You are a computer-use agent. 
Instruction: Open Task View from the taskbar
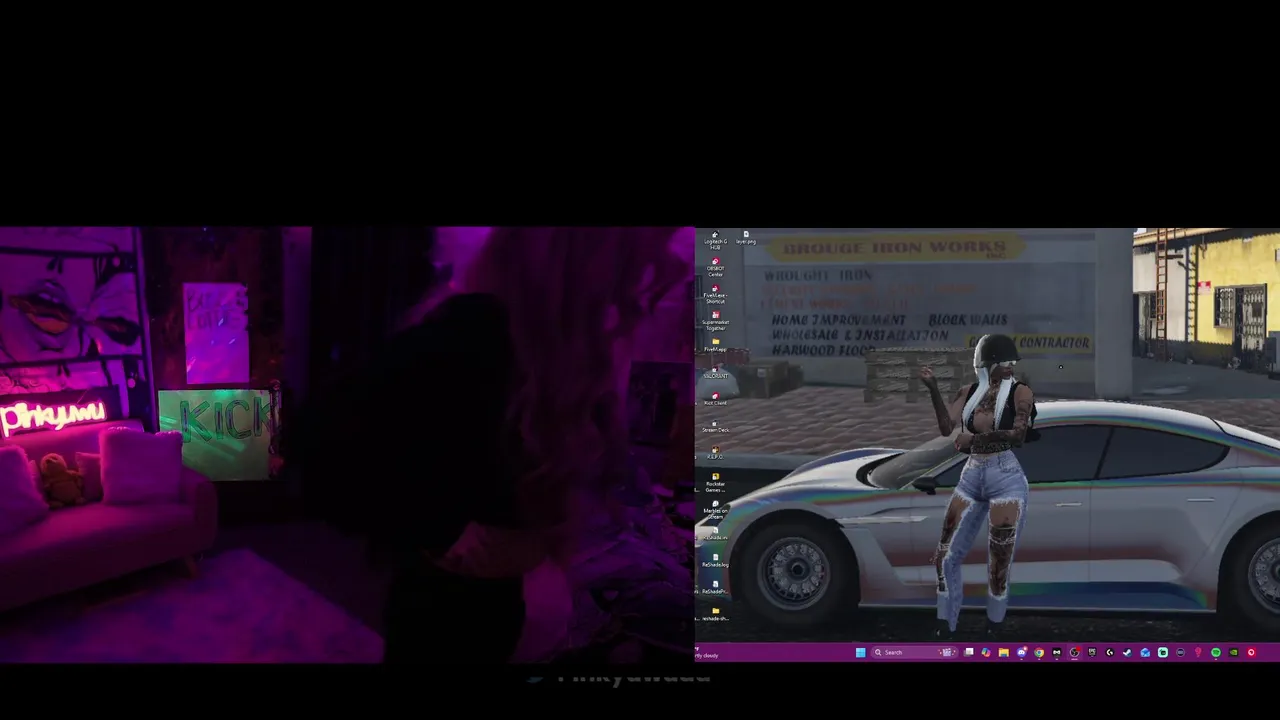(x=968, y=652)
